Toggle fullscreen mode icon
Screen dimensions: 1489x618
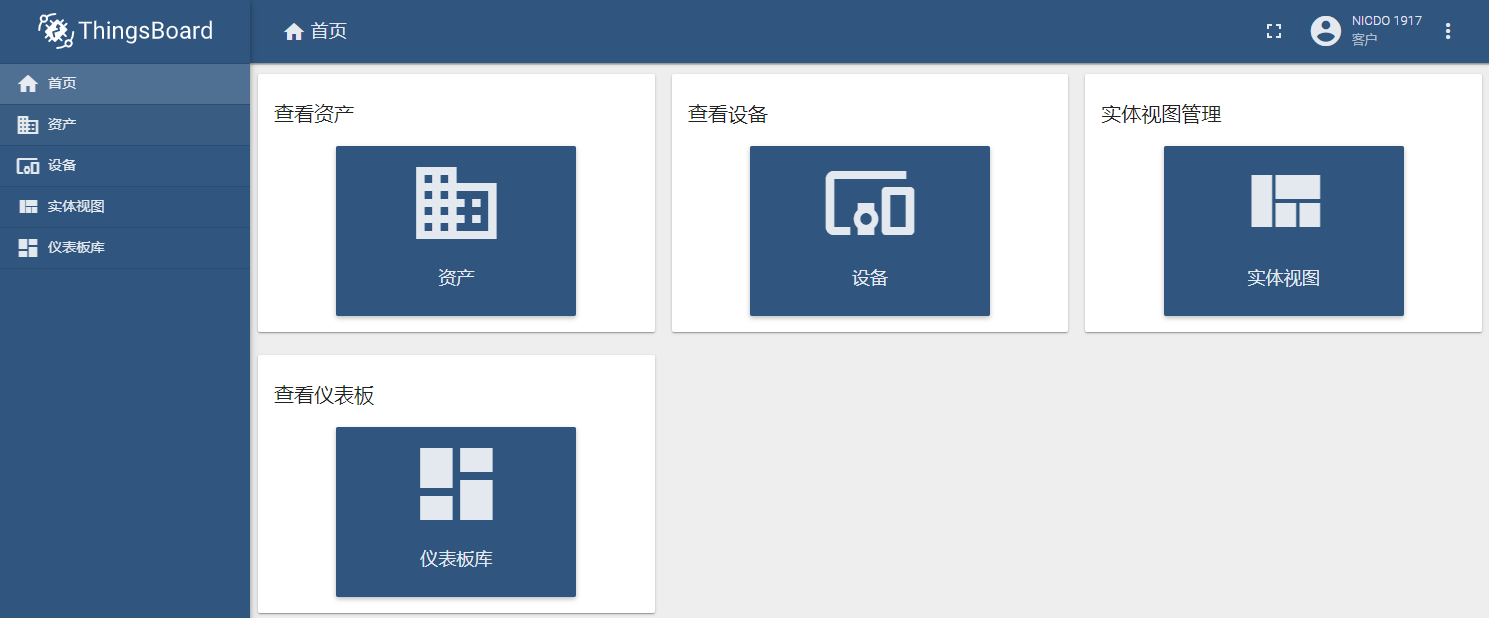click(1274, 31)
